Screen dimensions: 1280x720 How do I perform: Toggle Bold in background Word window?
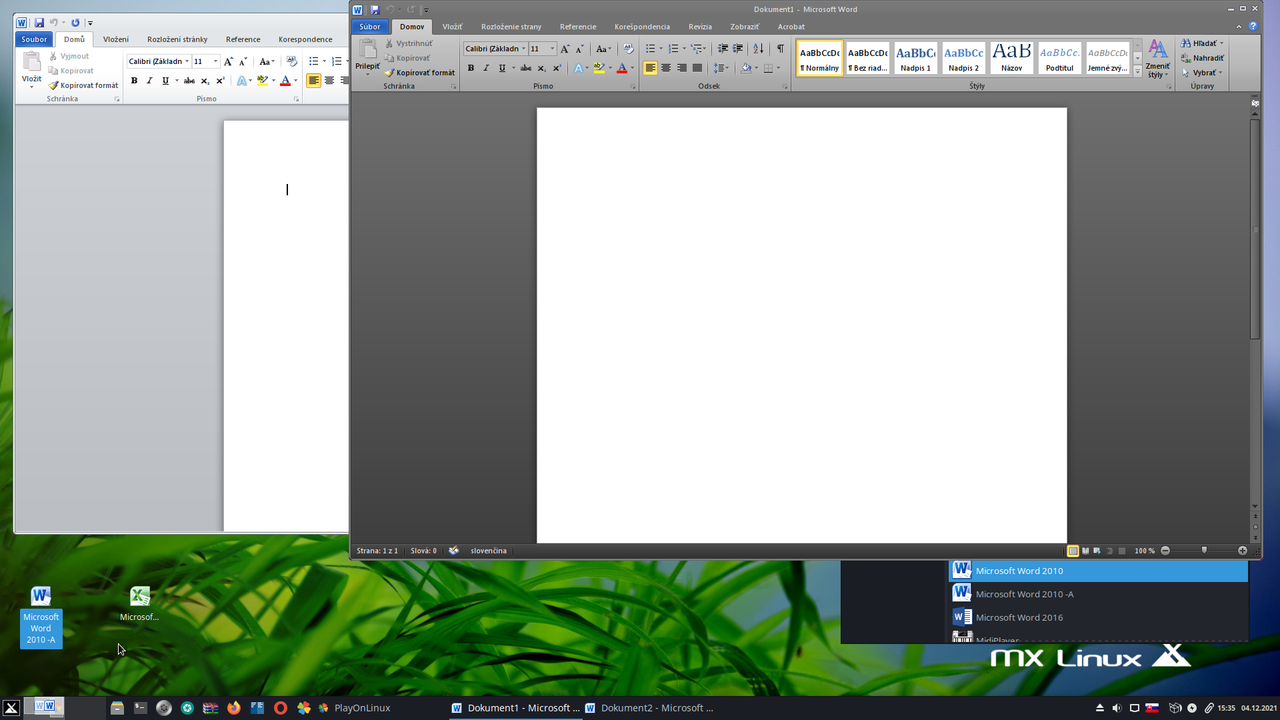pos(134,81)
